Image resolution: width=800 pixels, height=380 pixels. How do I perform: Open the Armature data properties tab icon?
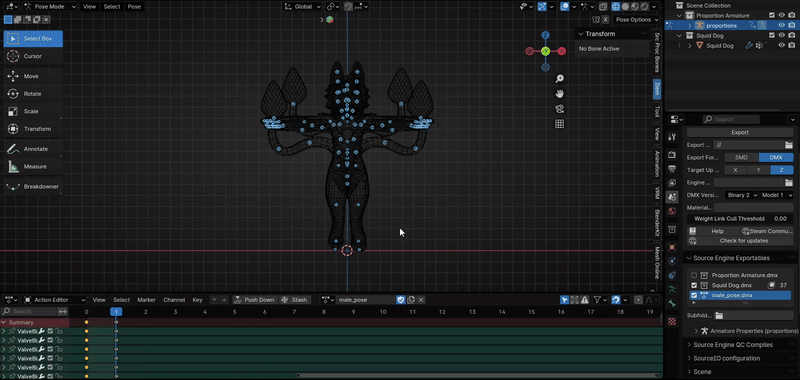tap(672, 289)
